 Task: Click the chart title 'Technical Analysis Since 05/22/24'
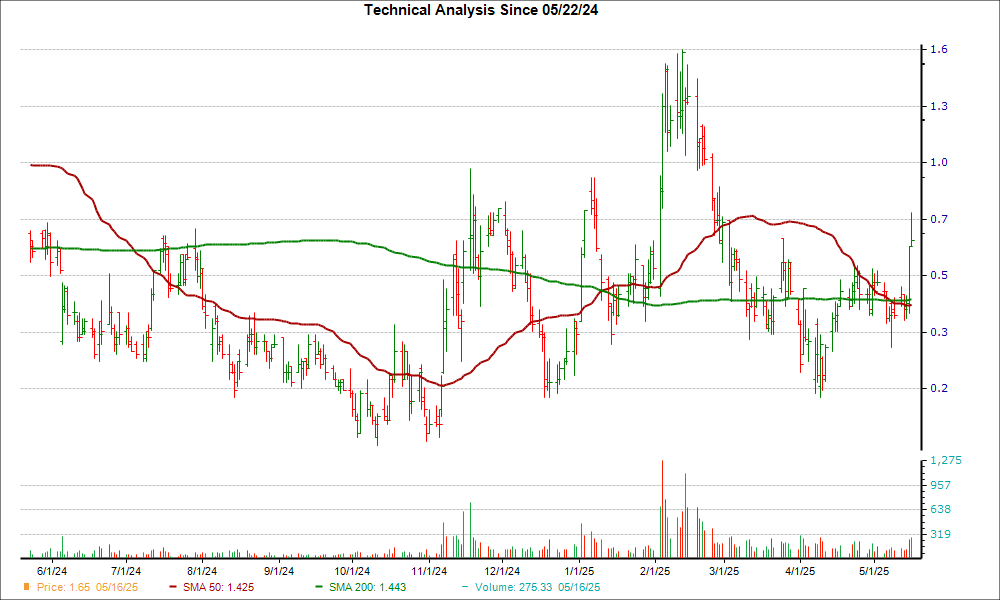tap(481, 10)
